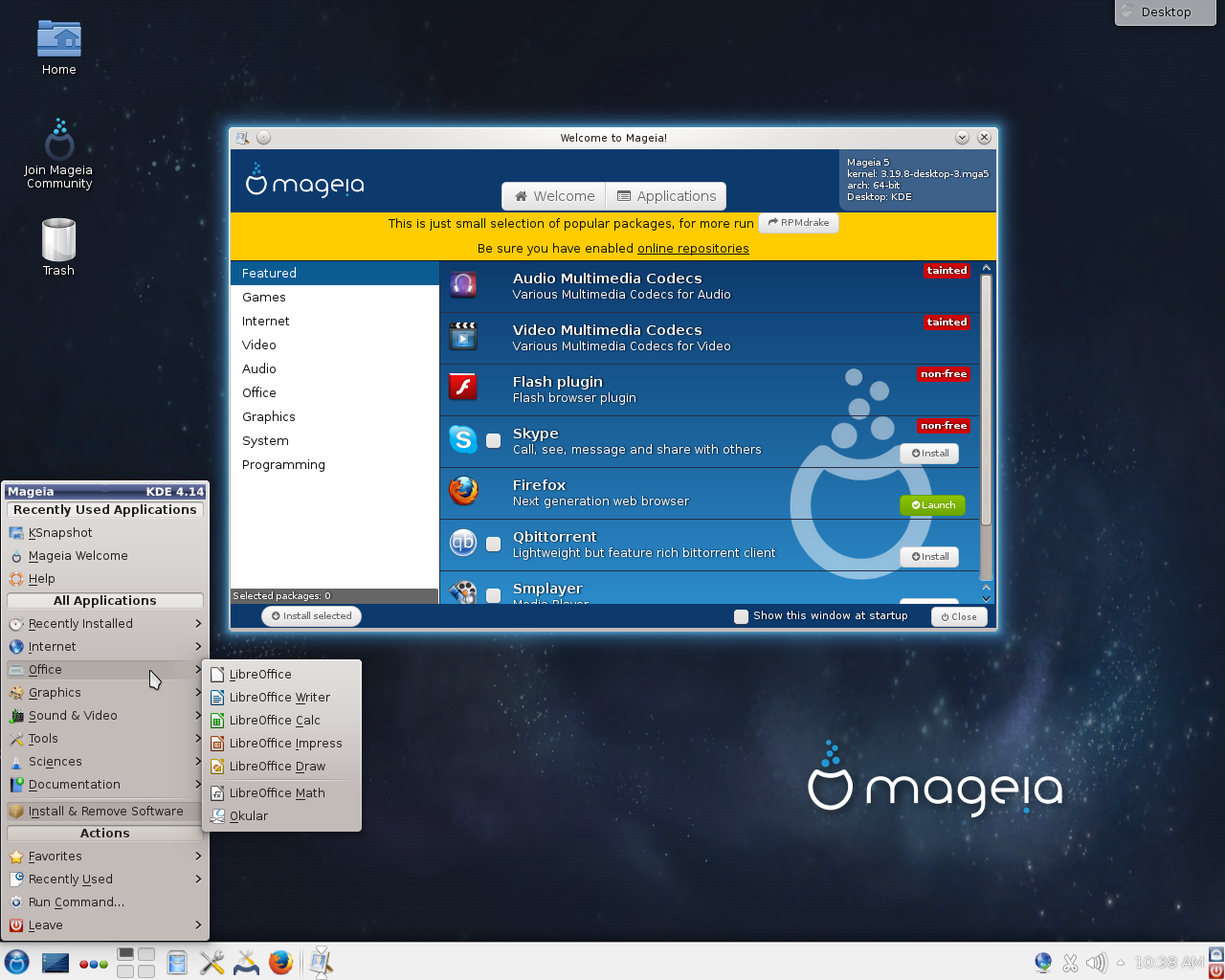Expand hidden system tray icons arrow
Screen dimensions: 1225x980
(1121, 963)
